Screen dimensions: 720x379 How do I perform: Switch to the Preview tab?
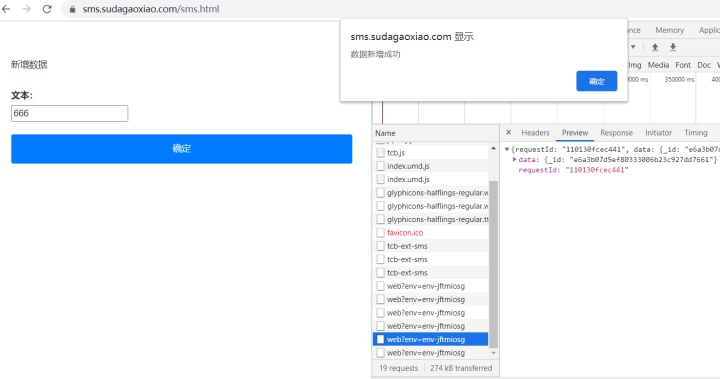tap(575, 133)
